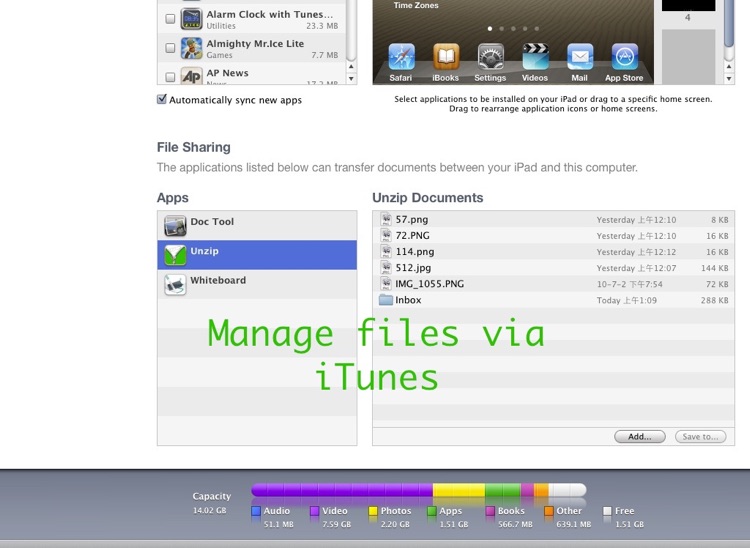Screen dimensions: 750x548
Task: Click the Unzip Documents heading
Action: 428,197
